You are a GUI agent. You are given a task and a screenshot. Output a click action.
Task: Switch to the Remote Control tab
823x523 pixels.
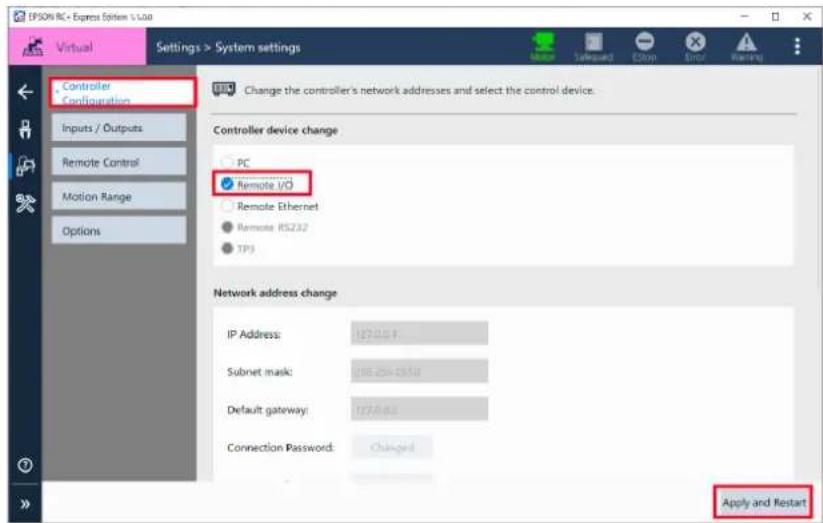(119, 162)
